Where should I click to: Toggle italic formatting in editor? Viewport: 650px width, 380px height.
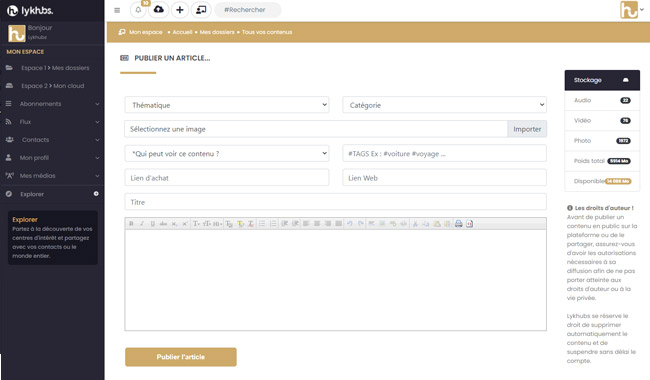pyautogui.click(x=142, y=224)
